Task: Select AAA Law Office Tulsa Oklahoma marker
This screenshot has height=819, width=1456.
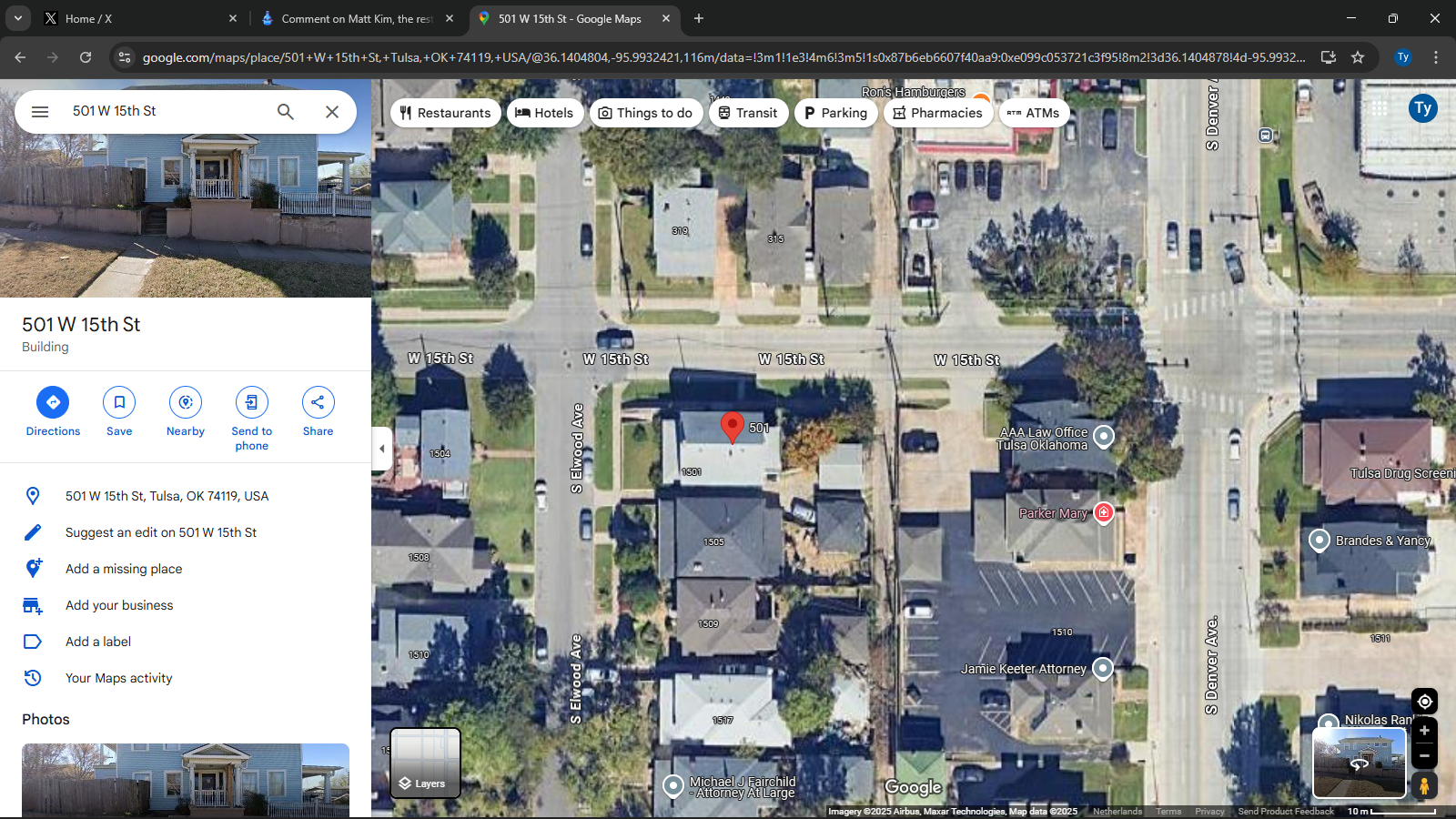Action: point(1103,437)
